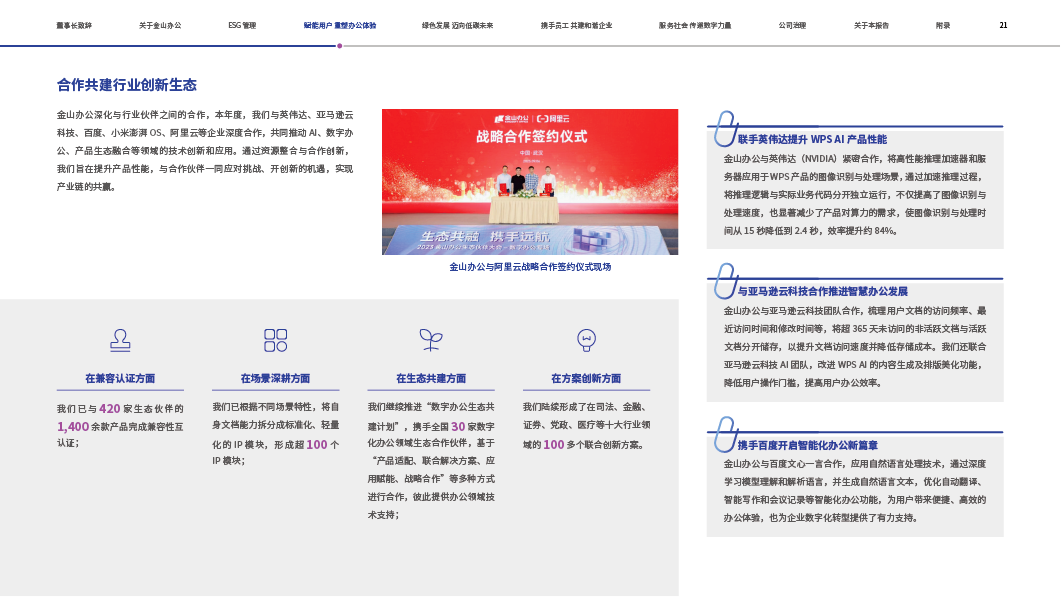Click the lightbulb icon above 在方案创新方面
Screen dimensions: 1061x597
(x=586, y=340)
